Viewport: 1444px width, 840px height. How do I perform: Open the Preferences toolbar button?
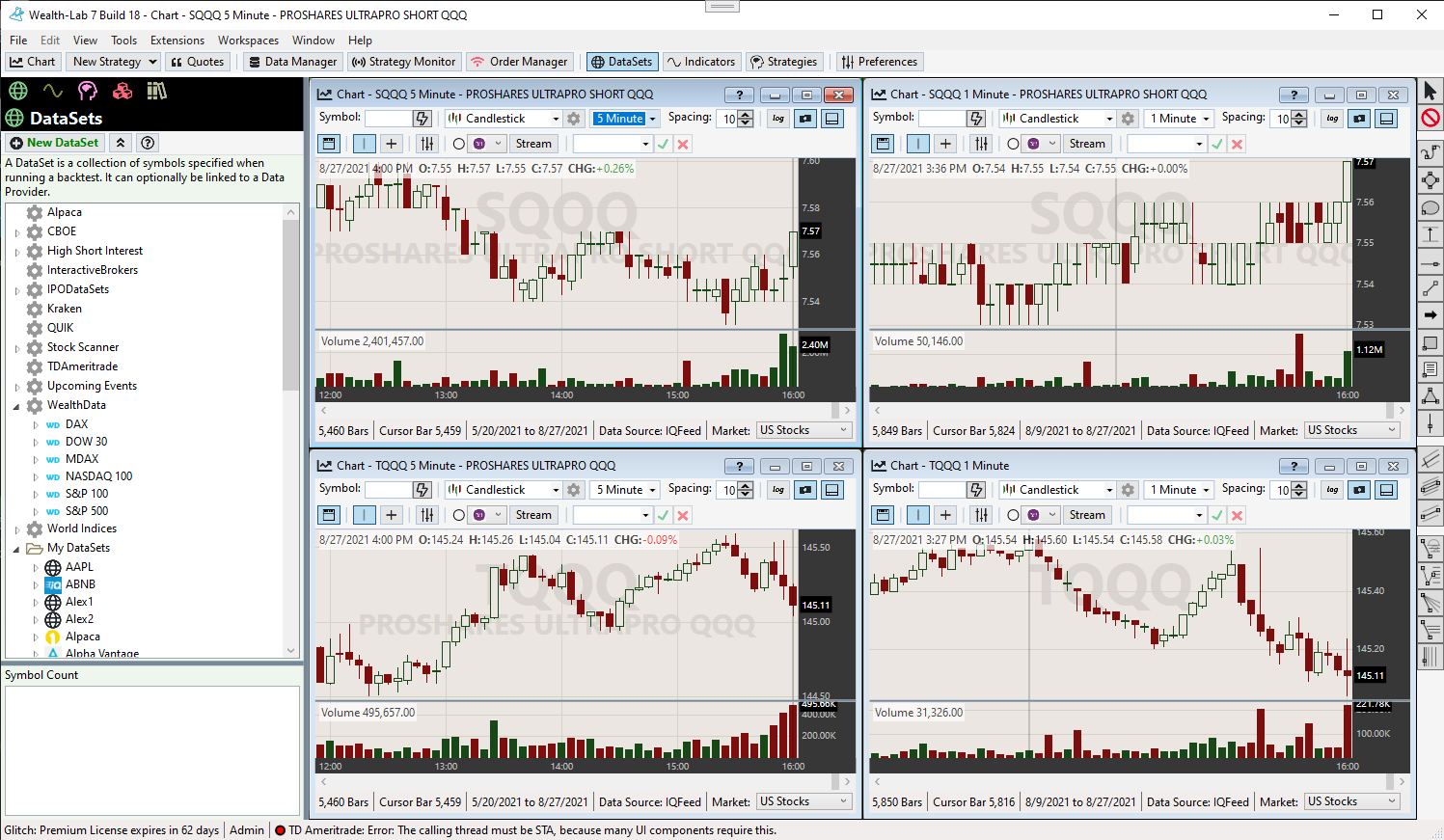880,62
